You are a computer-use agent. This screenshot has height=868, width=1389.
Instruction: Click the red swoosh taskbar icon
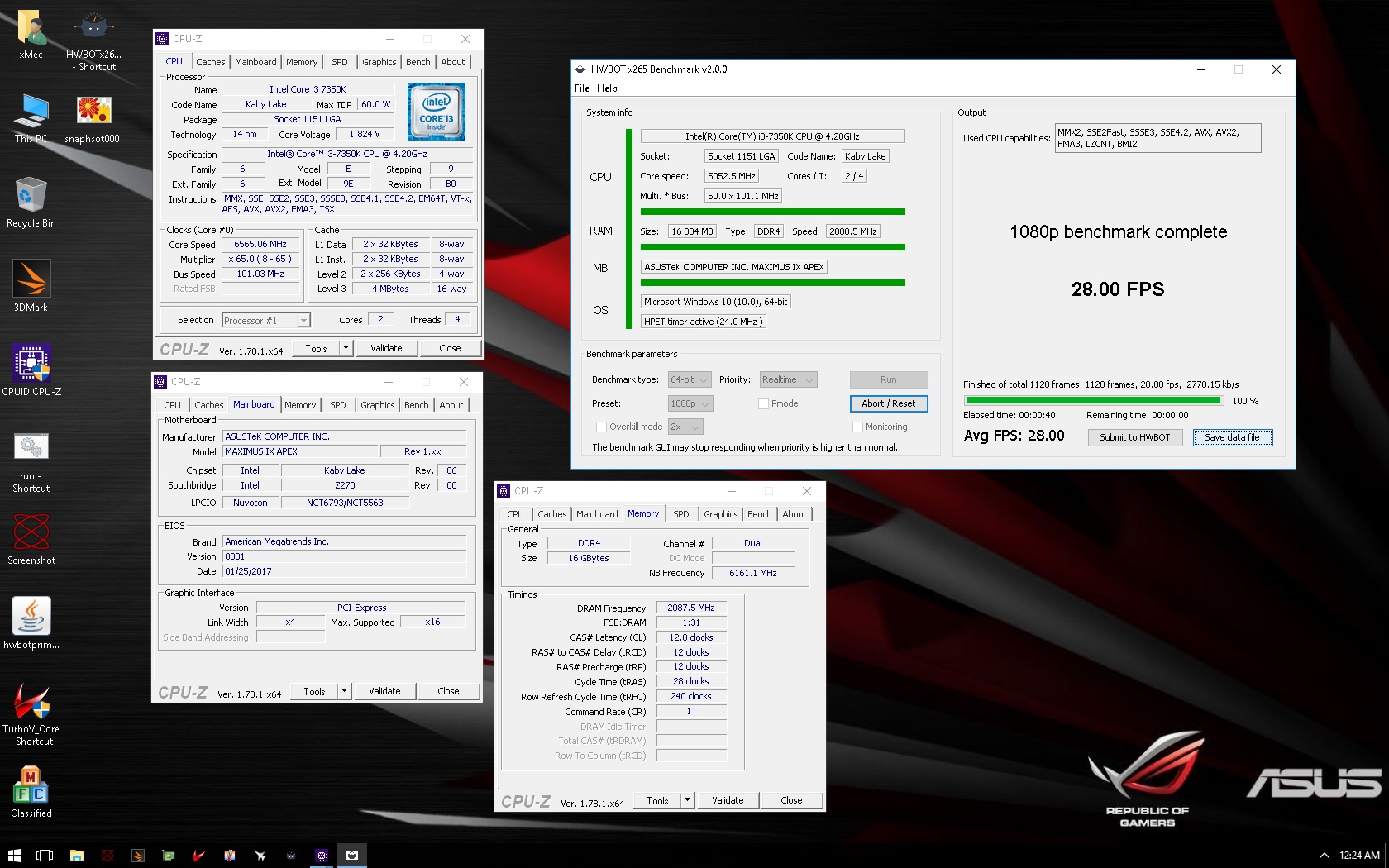point(198,856)
